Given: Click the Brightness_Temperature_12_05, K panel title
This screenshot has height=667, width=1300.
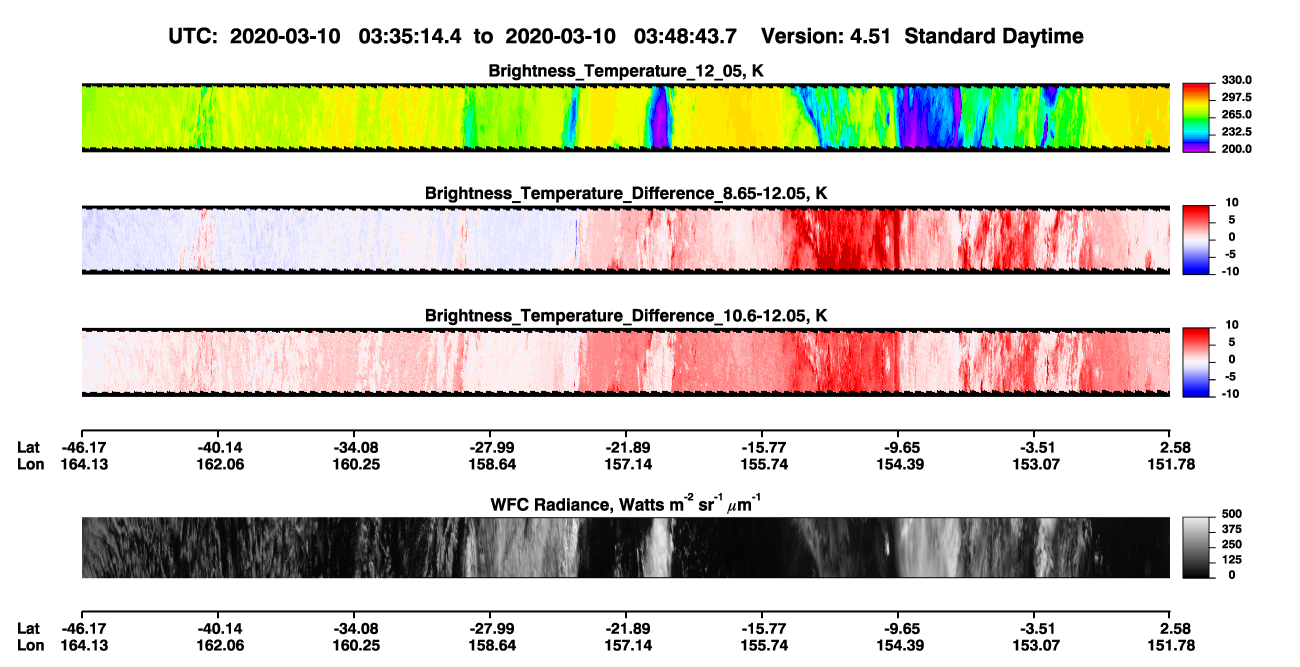Looking at the screenshot, I should (626, 71).
